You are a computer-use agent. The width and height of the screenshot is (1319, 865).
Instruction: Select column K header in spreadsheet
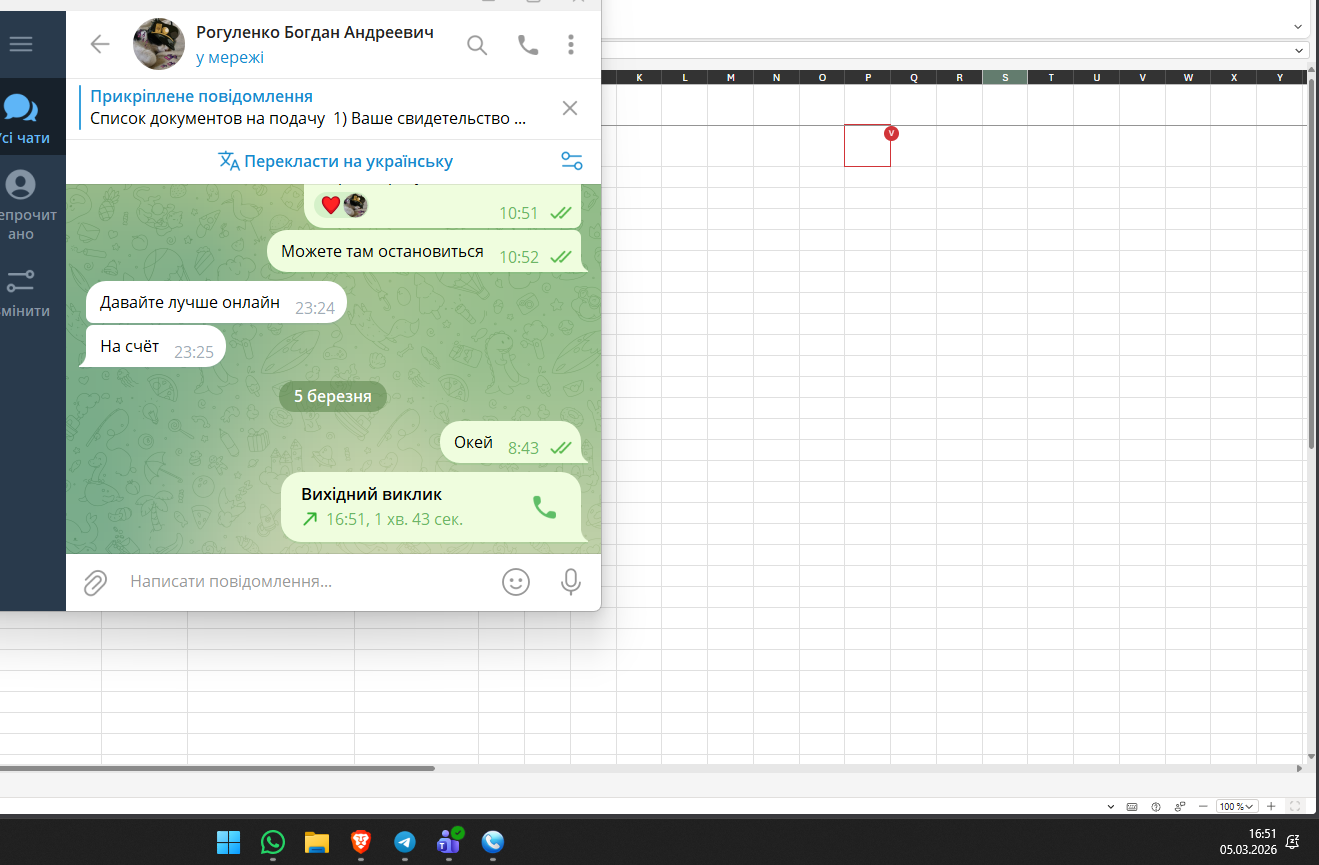[x=639, y=77]
